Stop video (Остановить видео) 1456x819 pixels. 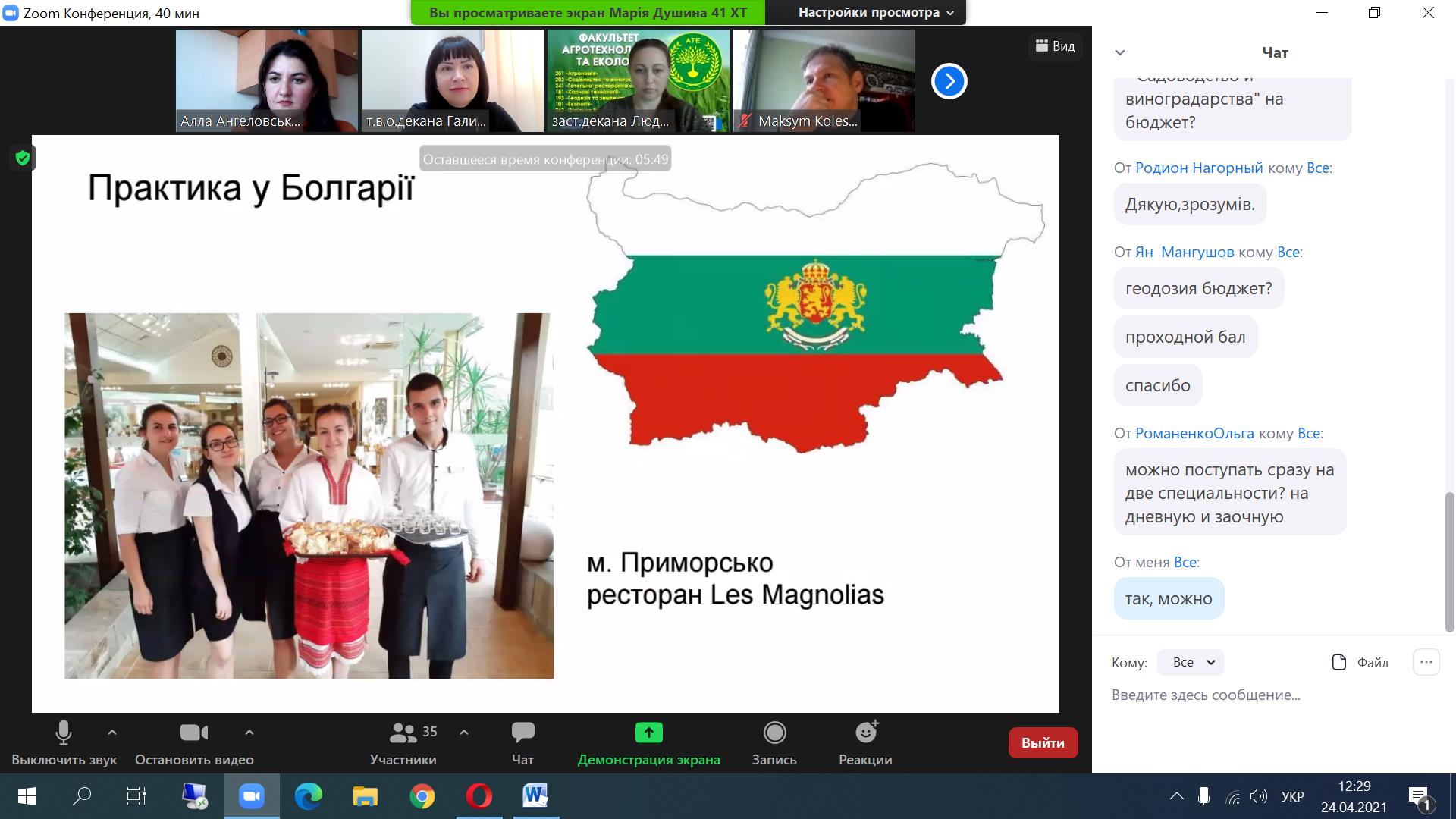(x=194, y=733)
